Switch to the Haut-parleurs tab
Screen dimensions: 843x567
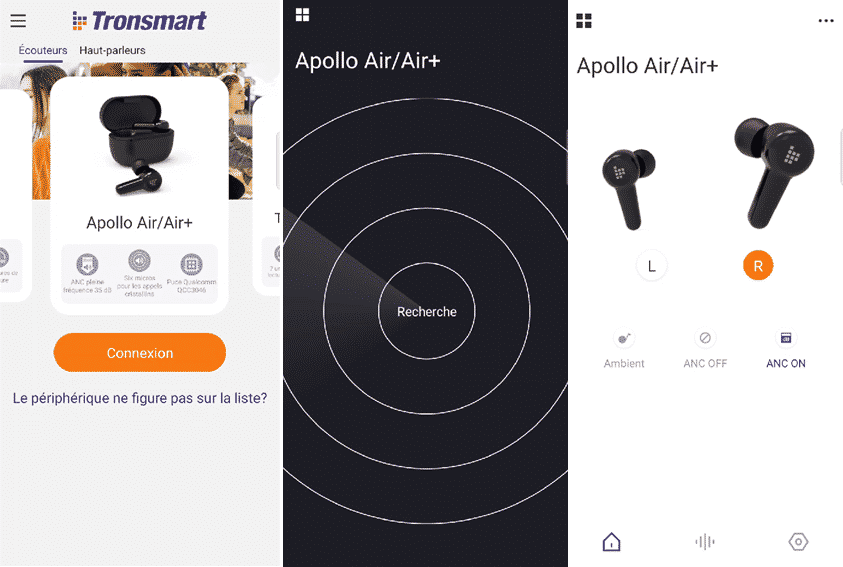(x=112, y=51)
